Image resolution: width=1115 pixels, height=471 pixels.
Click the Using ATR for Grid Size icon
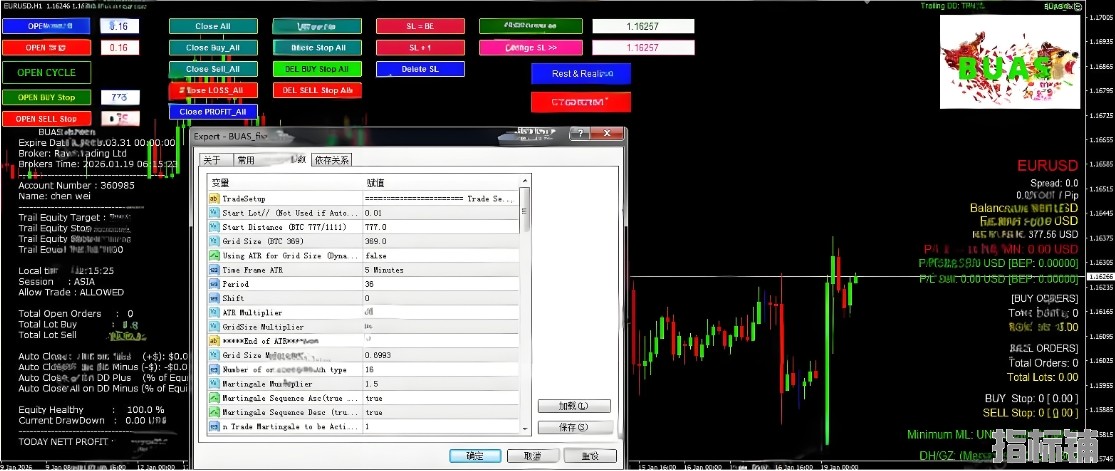(x=214, y=256)
